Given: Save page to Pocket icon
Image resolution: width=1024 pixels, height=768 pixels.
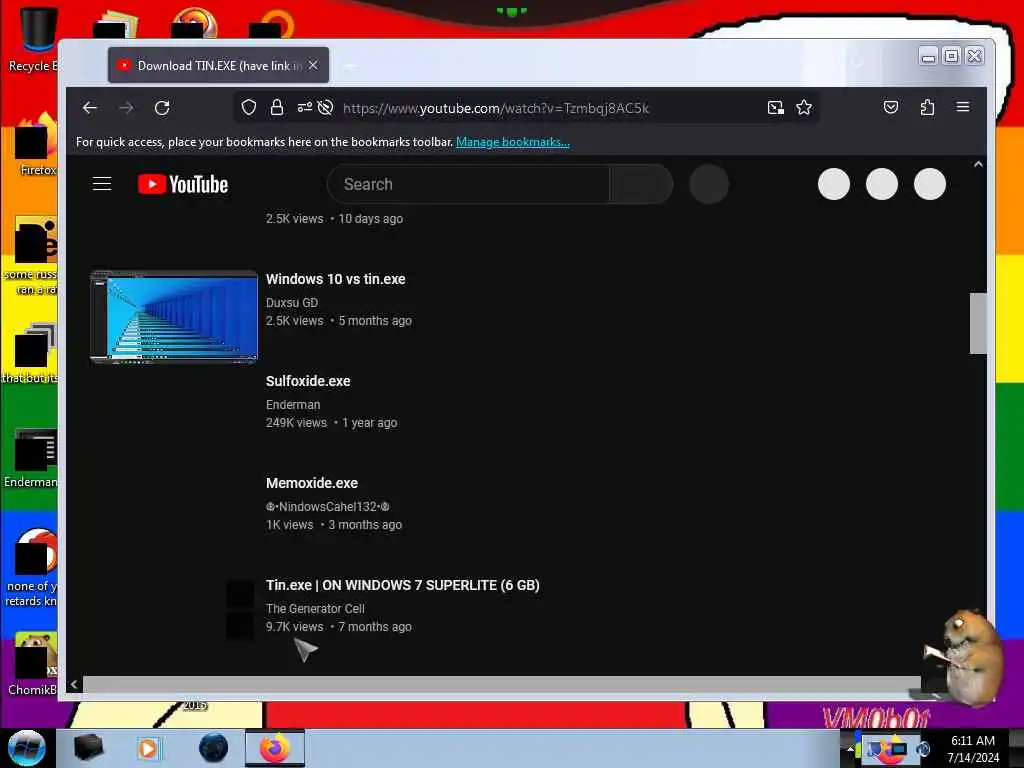Looking at the screenshot, I should 891,107.
